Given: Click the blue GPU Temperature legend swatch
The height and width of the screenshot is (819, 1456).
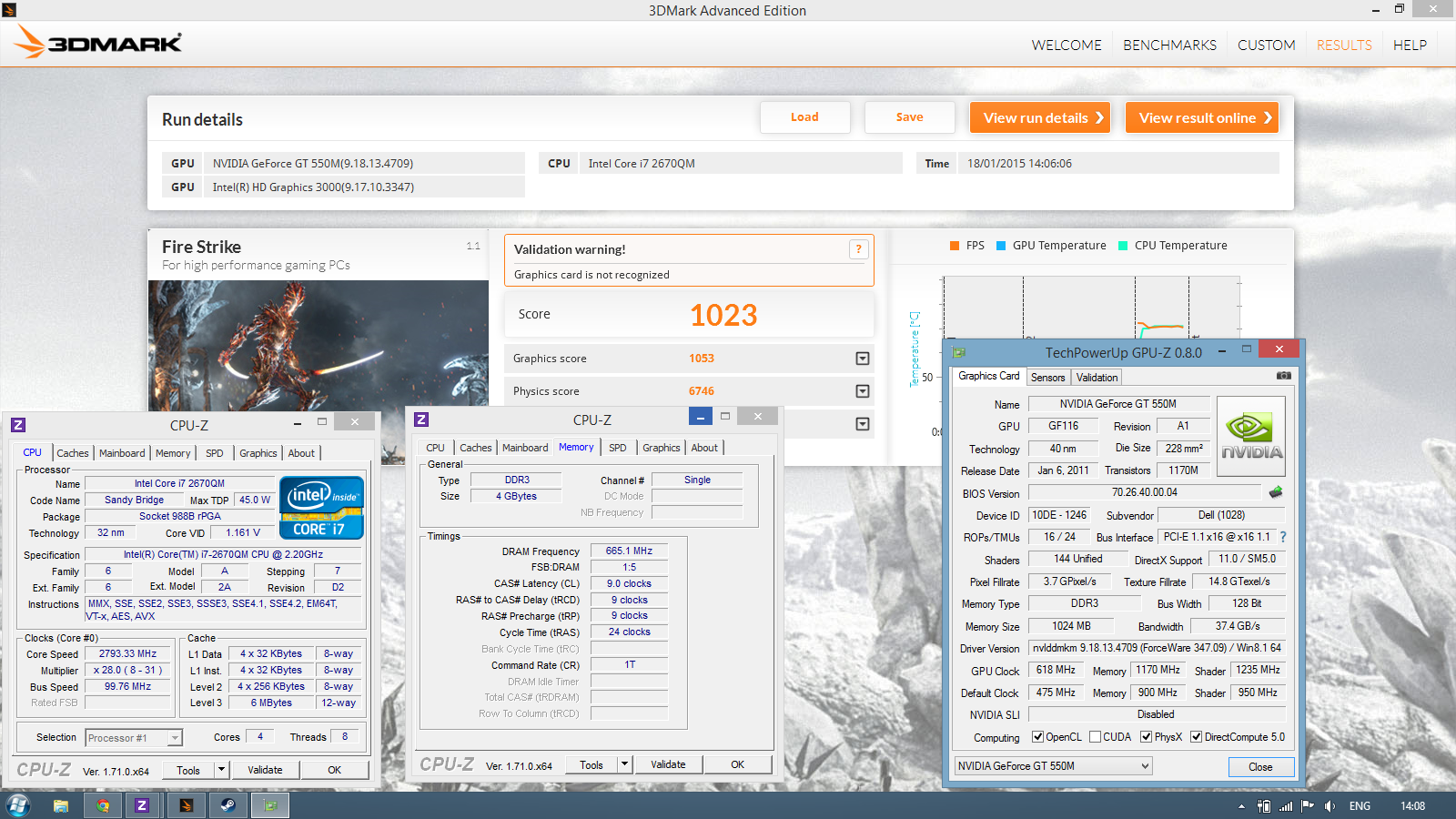Looking at the screenshot, I should coord(1001,246).
